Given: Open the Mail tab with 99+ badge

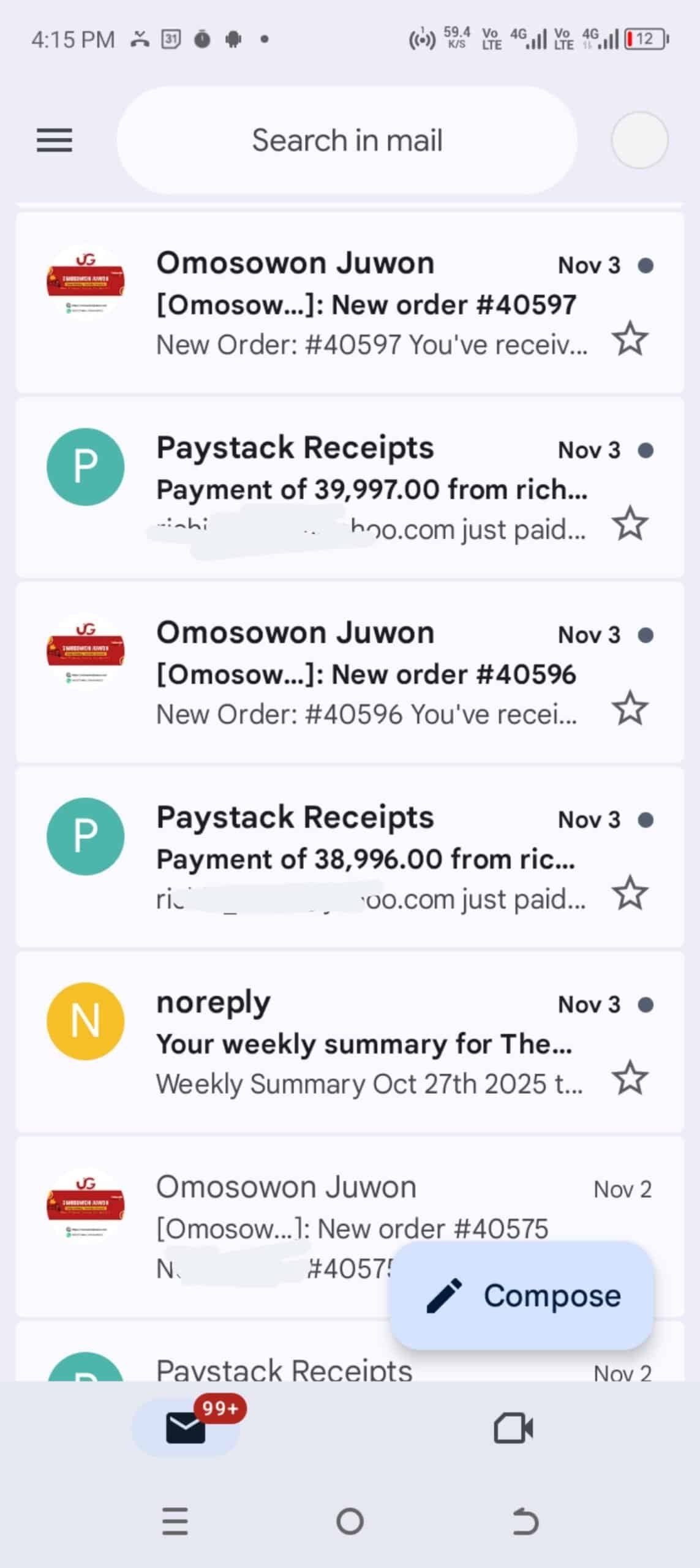Looking at the screenshot, I should tap(186, 1428).
